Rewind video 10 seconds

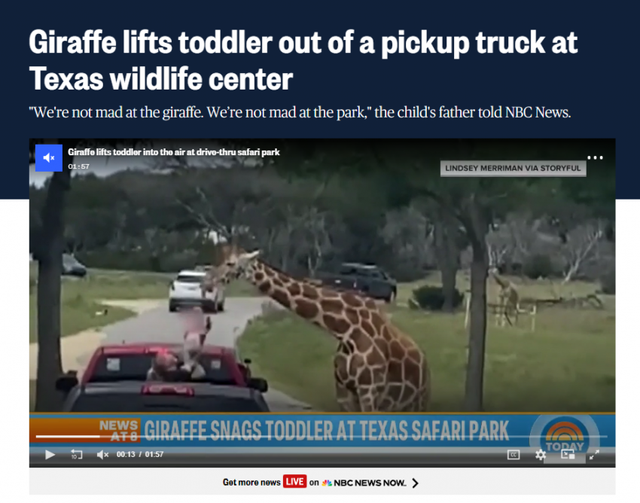click(77, 454)
